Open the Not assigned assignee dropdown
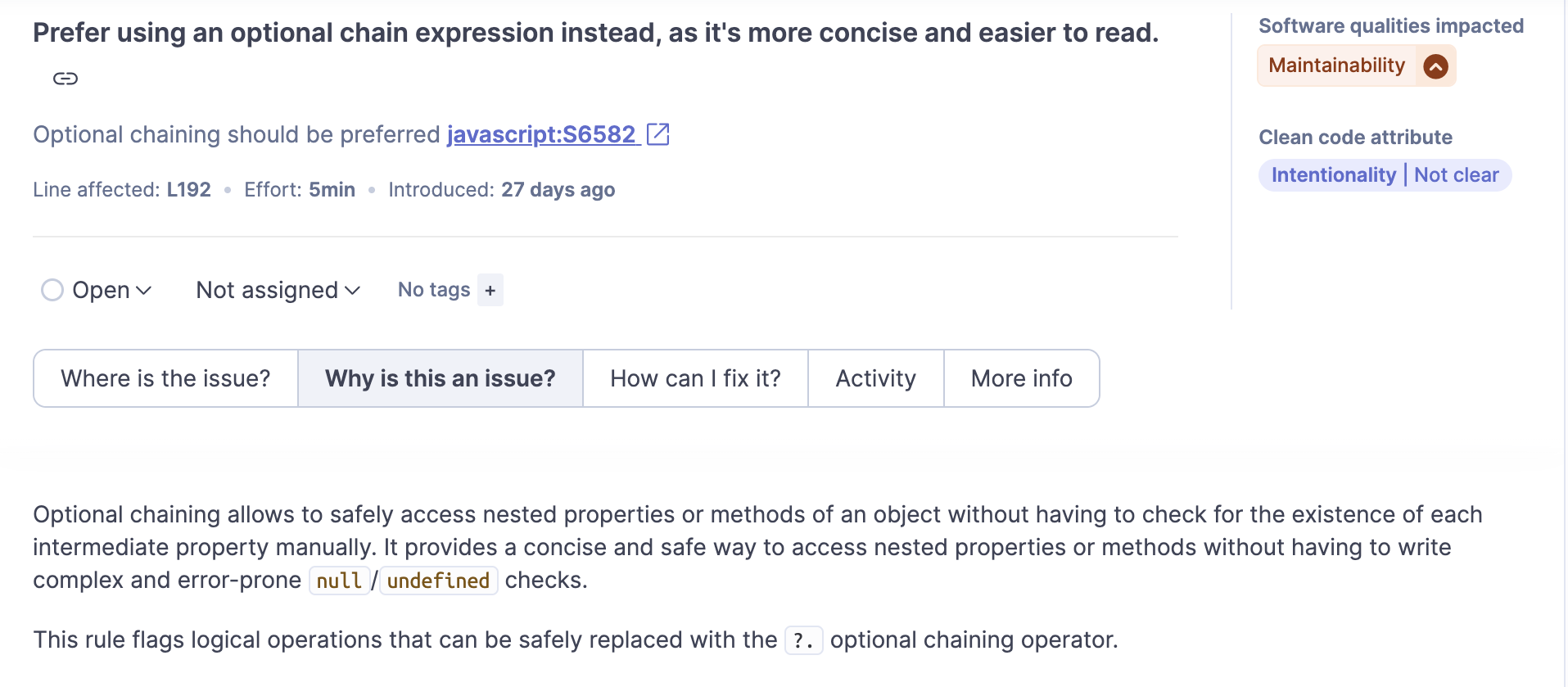Screen dimensions: 1568x687 [x=278, y=291]
